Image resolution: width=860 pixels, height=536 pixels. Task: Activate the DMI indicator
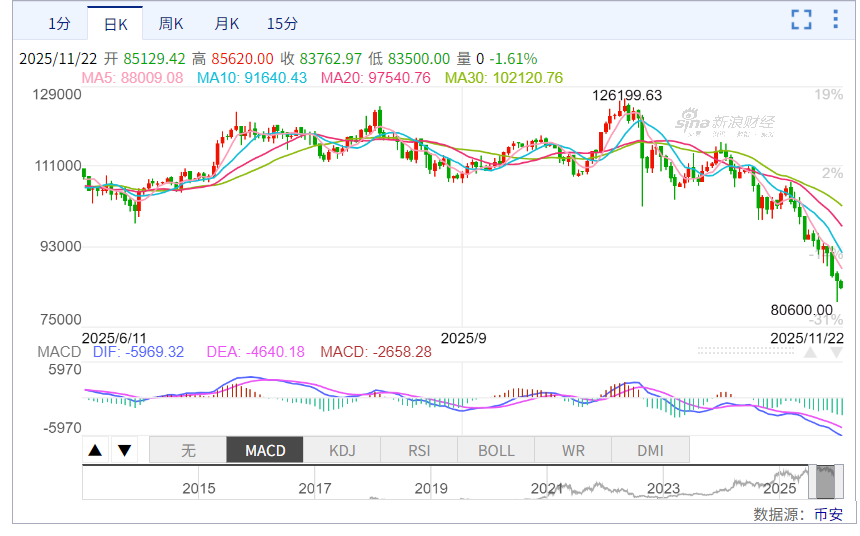tap(650, 450)
